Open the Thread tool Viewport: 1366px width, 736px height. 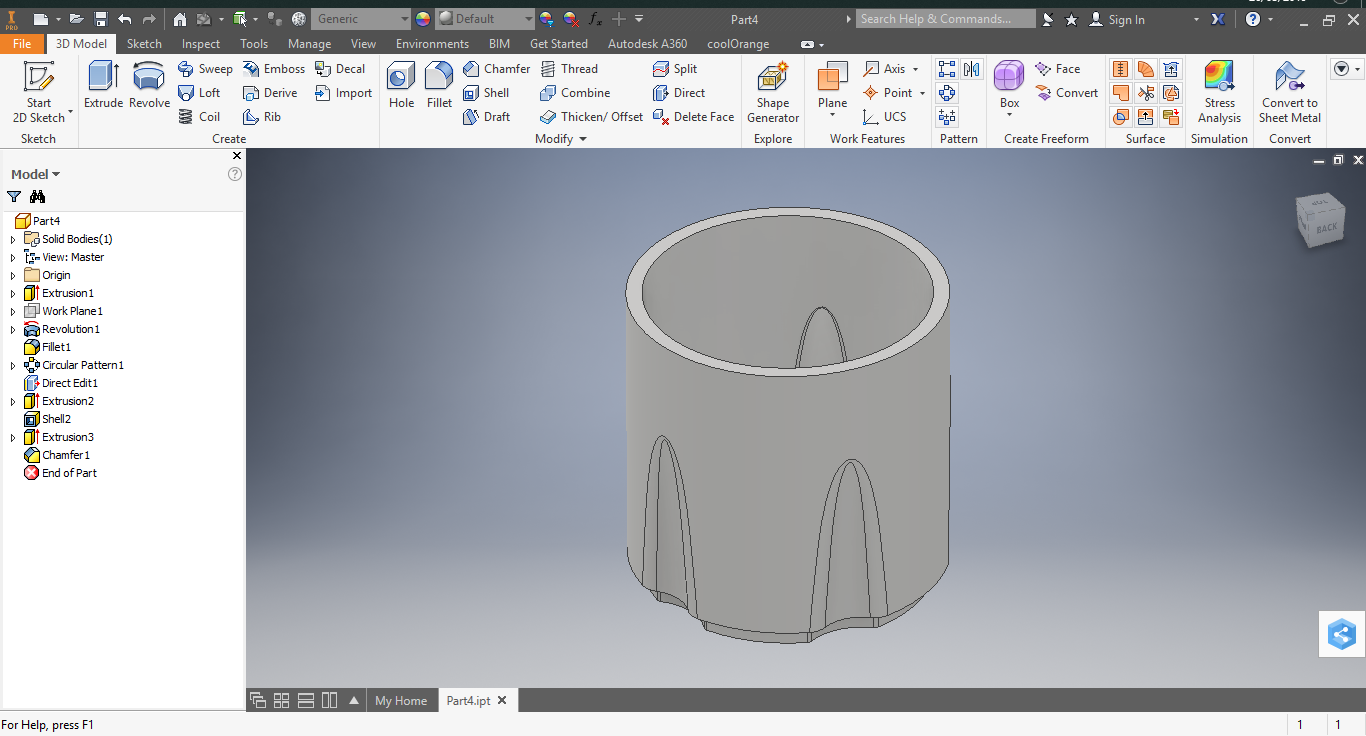[571, 68]
